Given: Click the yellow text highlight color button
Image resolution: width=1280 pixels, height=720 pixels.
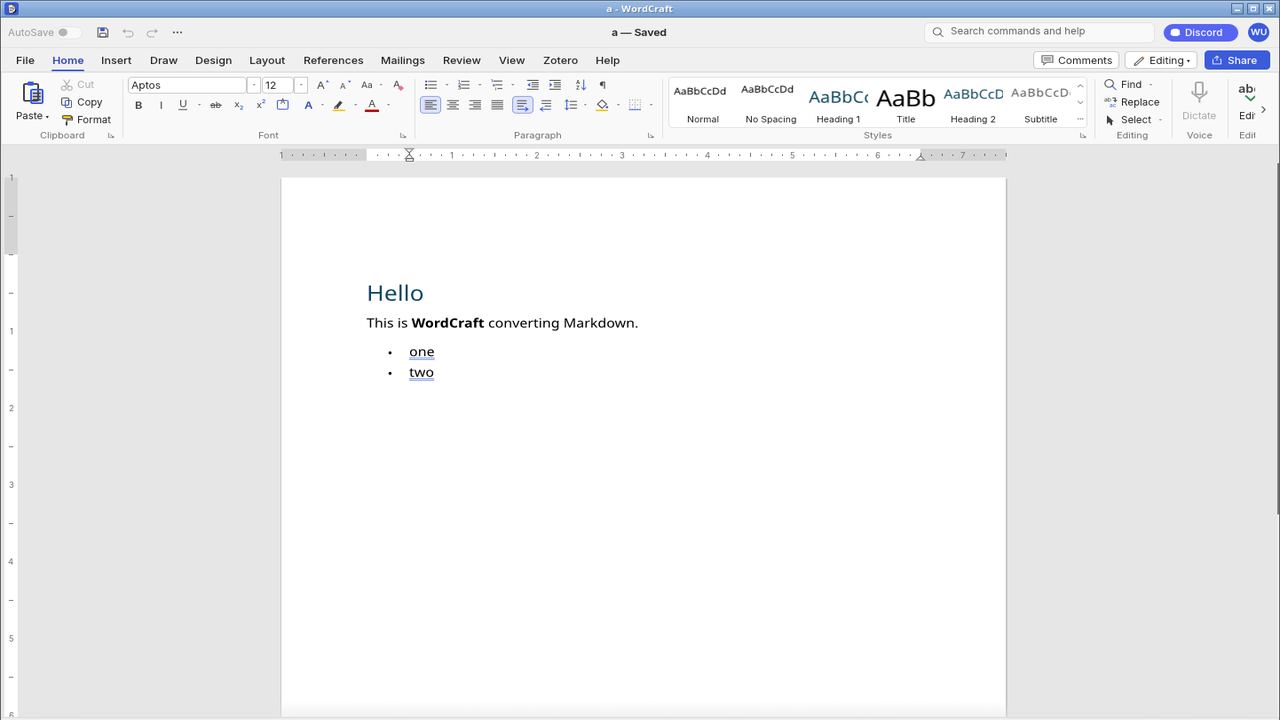Looking at the screenshot, I should [x=339, y=105].
